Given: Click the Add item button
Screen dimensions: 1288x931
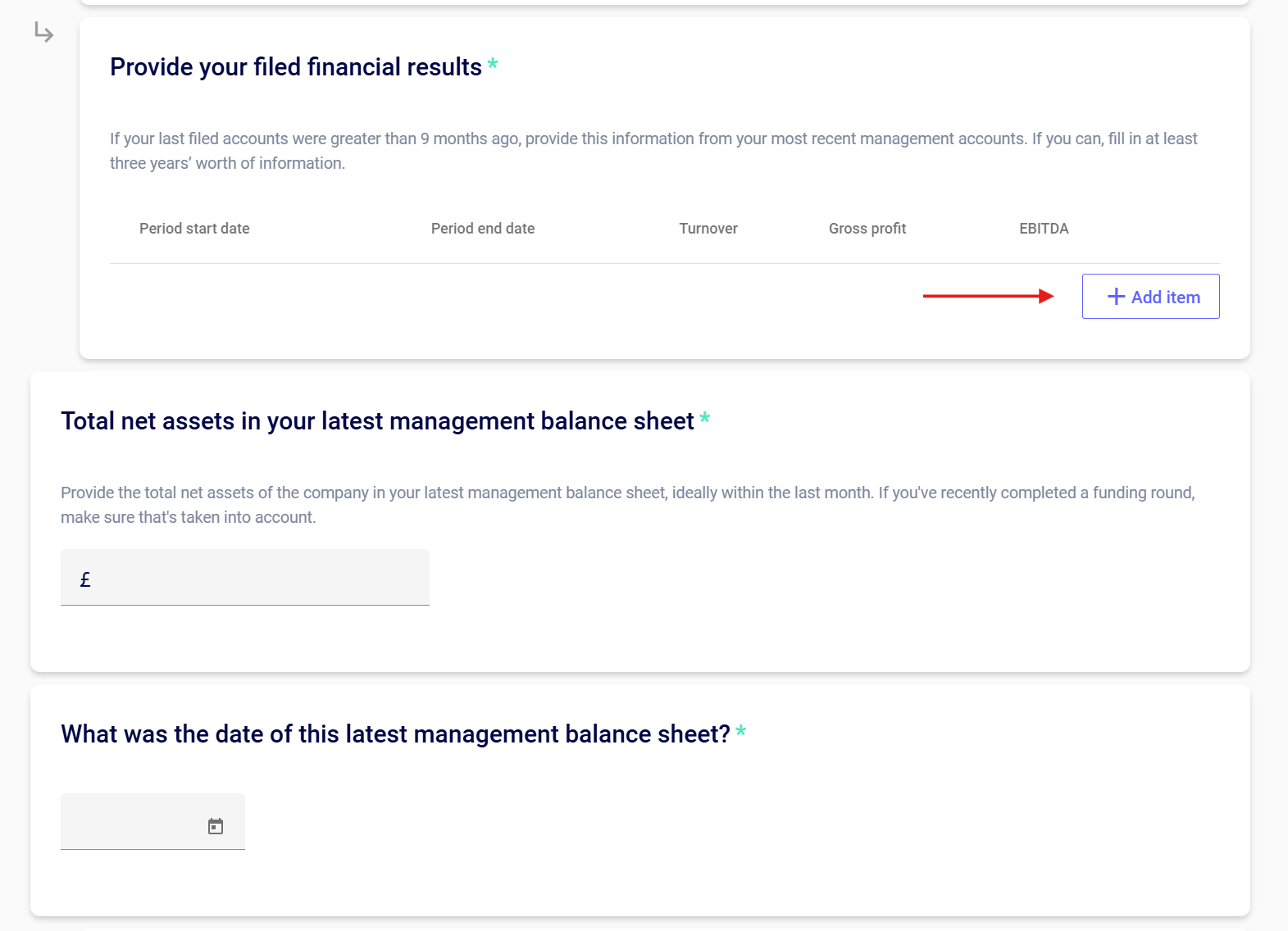Looking at the screenshot, I should pyautogui.click(x=1150, y=297).
